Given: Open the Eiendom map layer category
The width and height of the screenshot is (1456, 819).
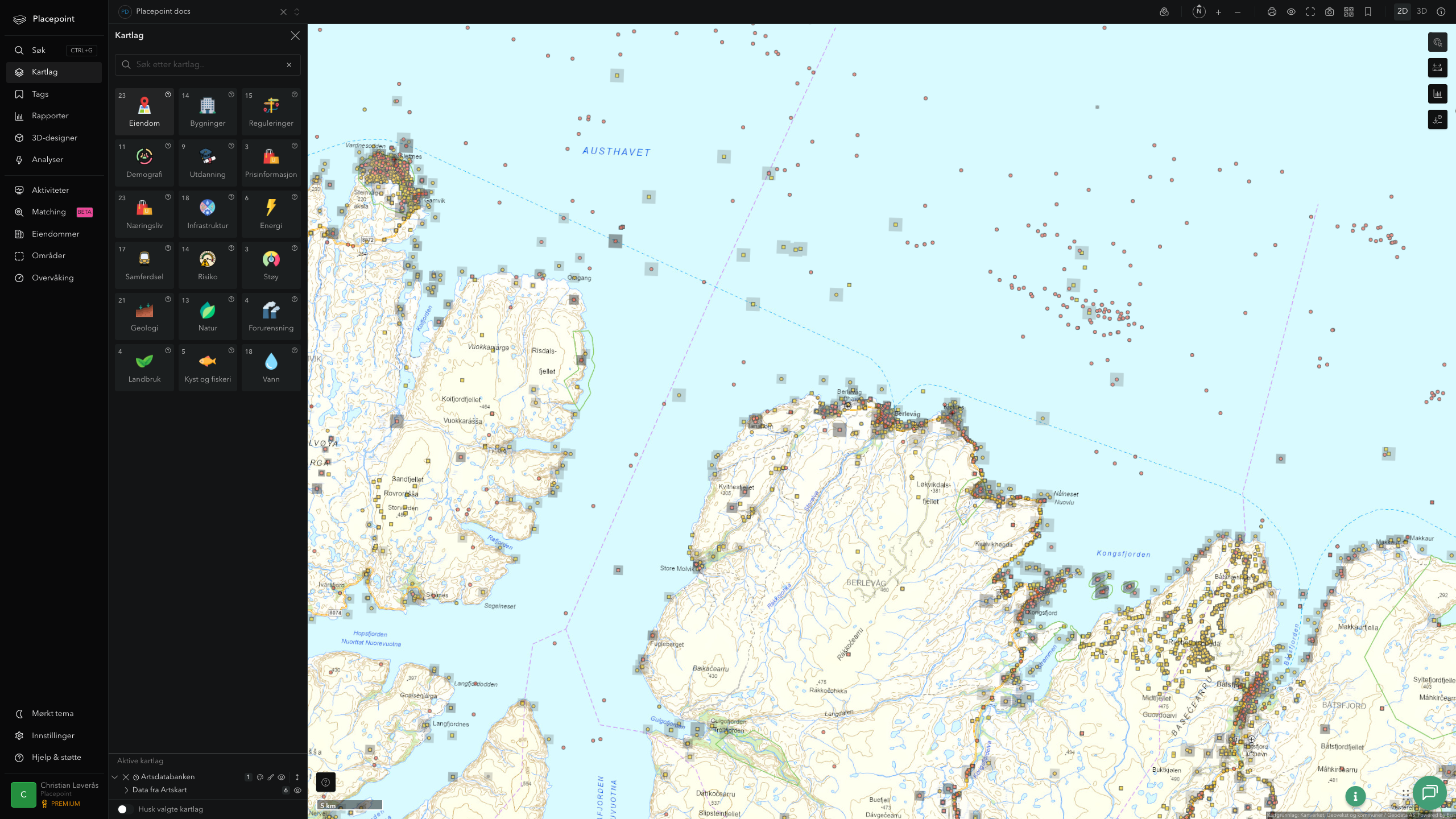Looking at the screenshot, I should coord(144,111).
